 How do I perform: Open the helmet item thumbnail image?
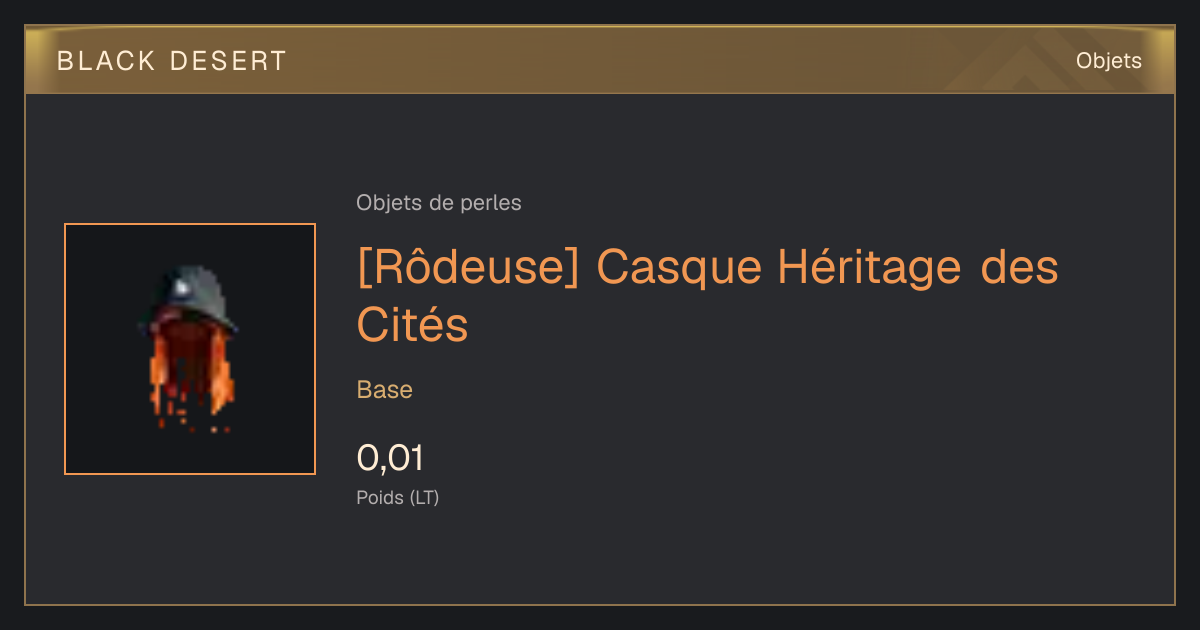(x=190, y=349)
